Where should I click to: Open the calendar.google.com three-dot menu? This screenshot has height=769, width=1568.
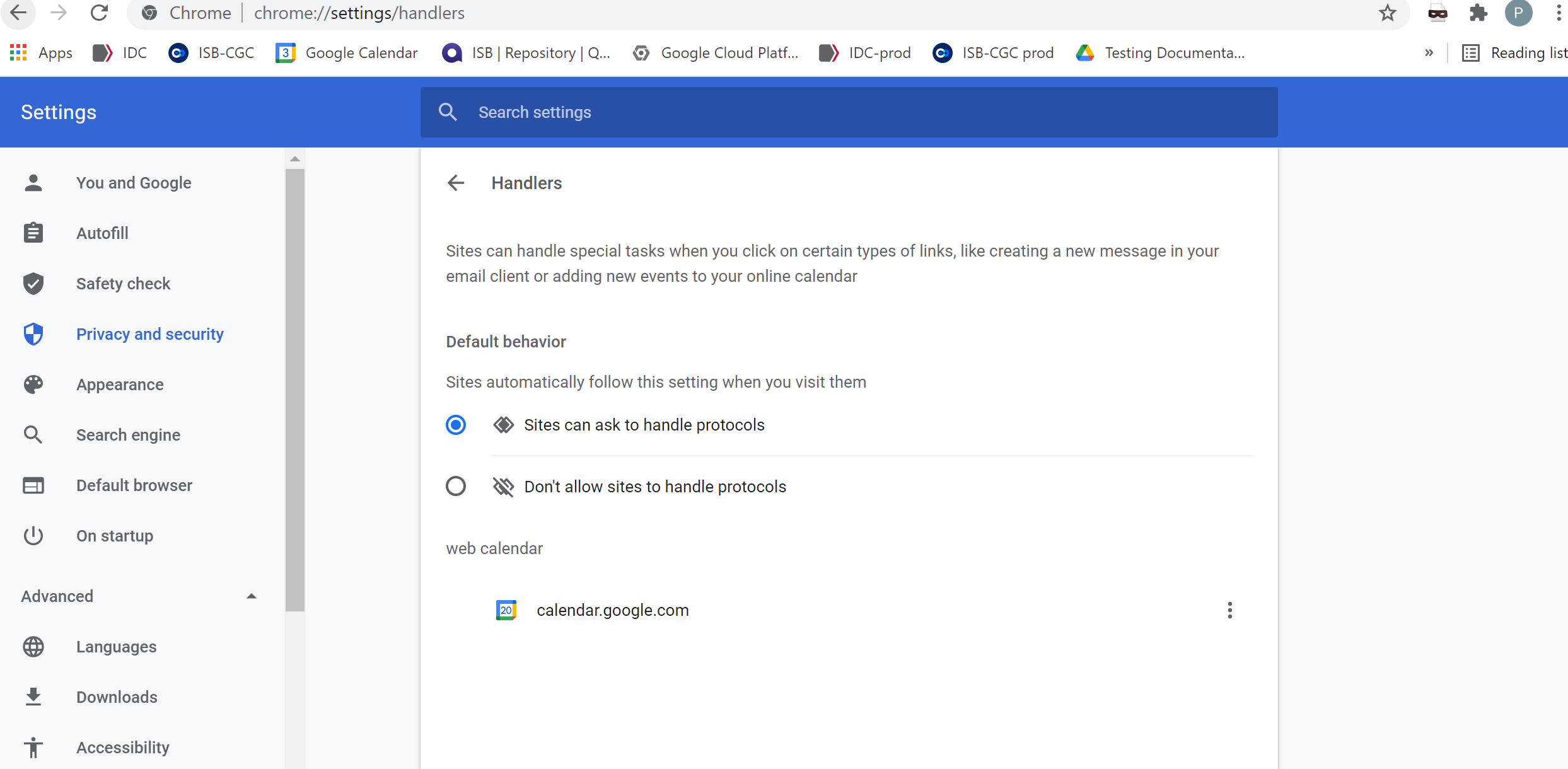[x=1229, y=610]
